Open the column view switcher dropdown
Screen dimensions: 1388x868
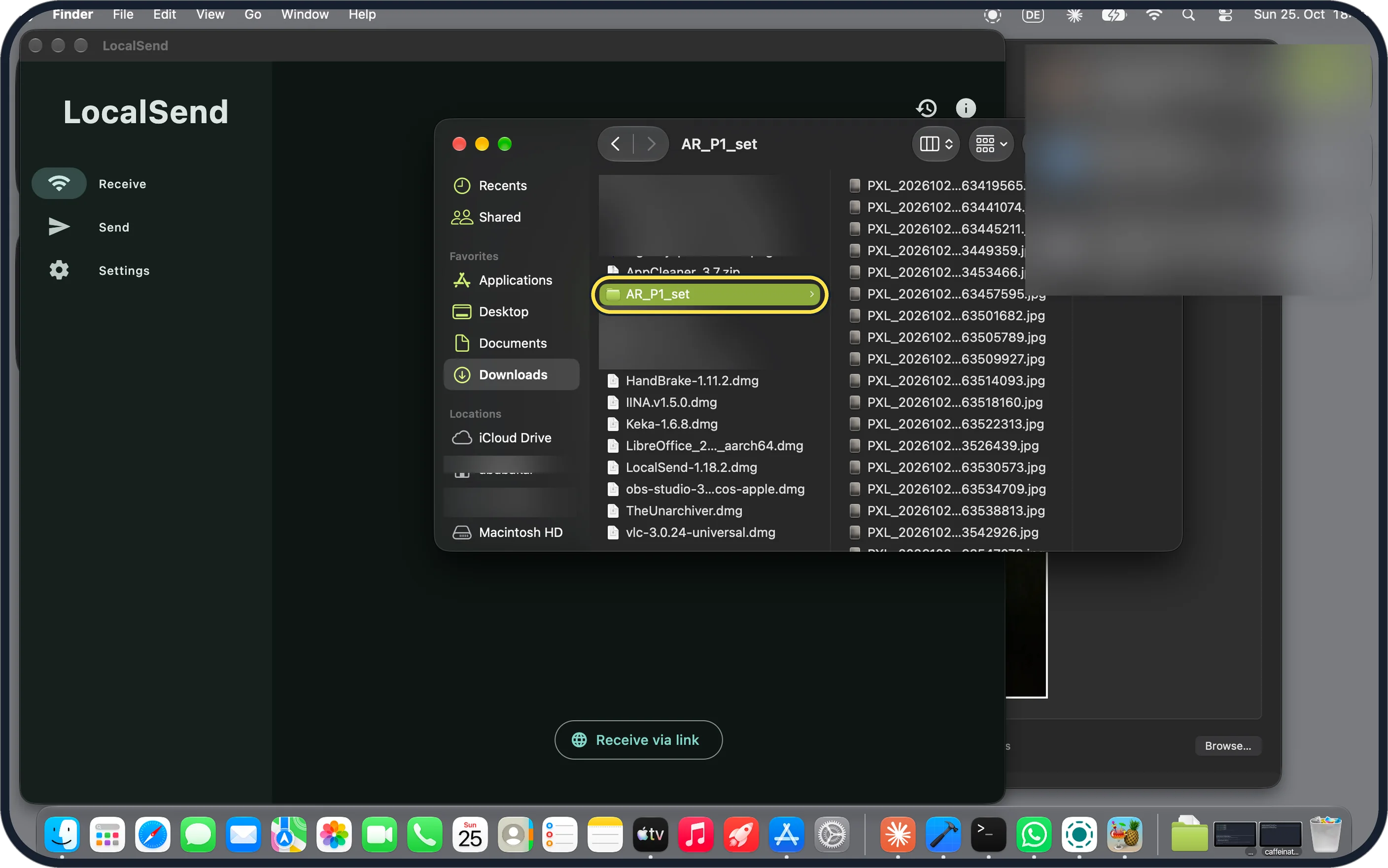pyautogui.click(x=936, y=144)
